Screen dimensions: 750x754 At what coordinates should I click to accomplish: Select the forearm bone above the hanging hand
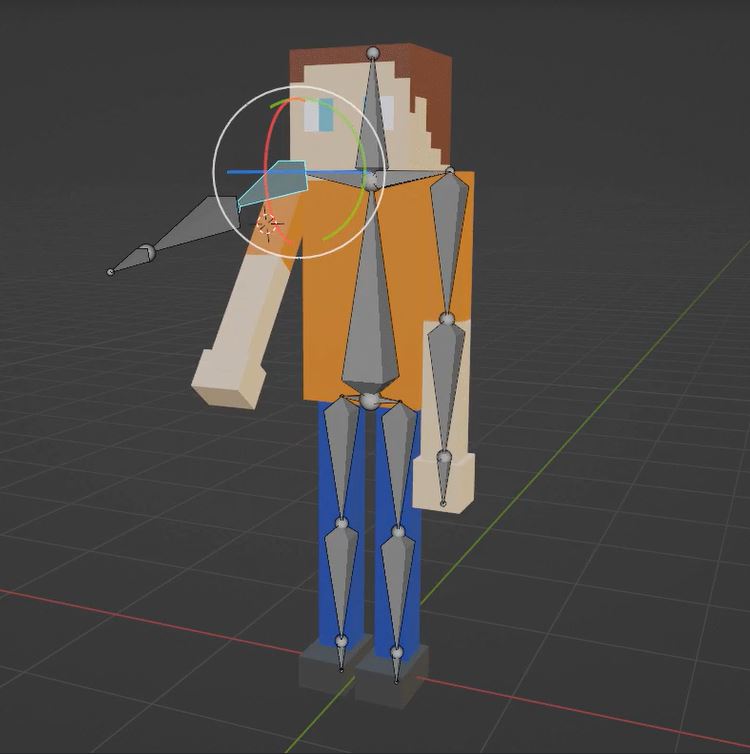[x=445, y=388]
